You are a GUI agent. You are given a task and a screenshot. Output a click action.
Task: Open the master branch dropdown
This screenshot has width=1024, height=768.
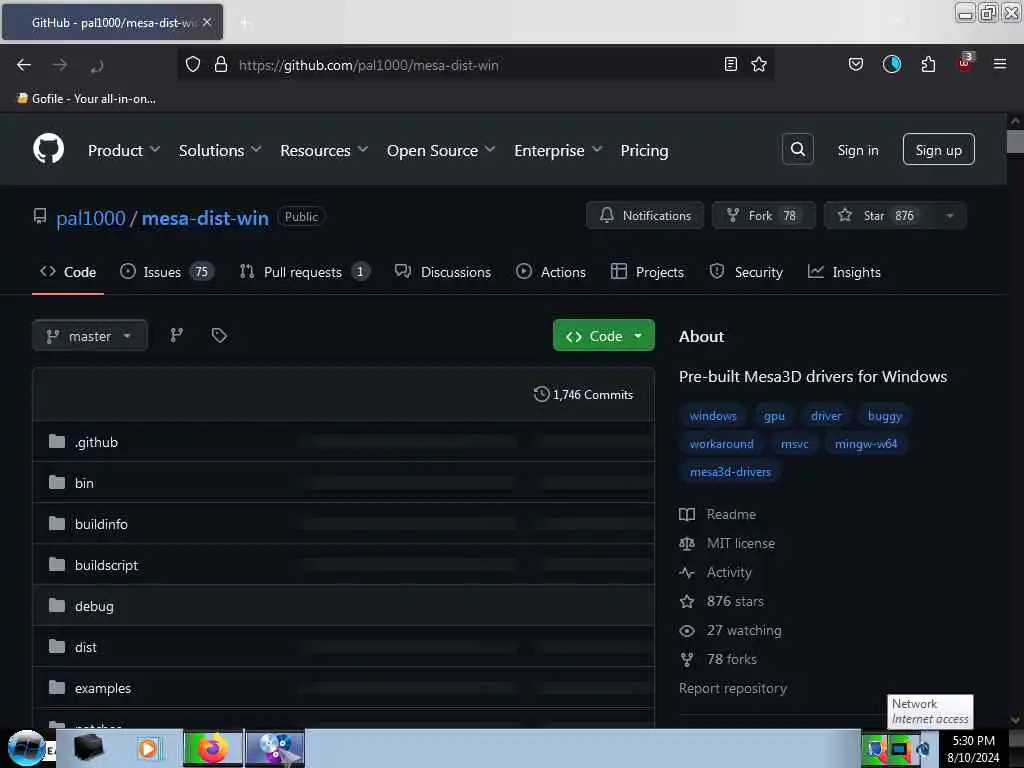pos(89,336)
